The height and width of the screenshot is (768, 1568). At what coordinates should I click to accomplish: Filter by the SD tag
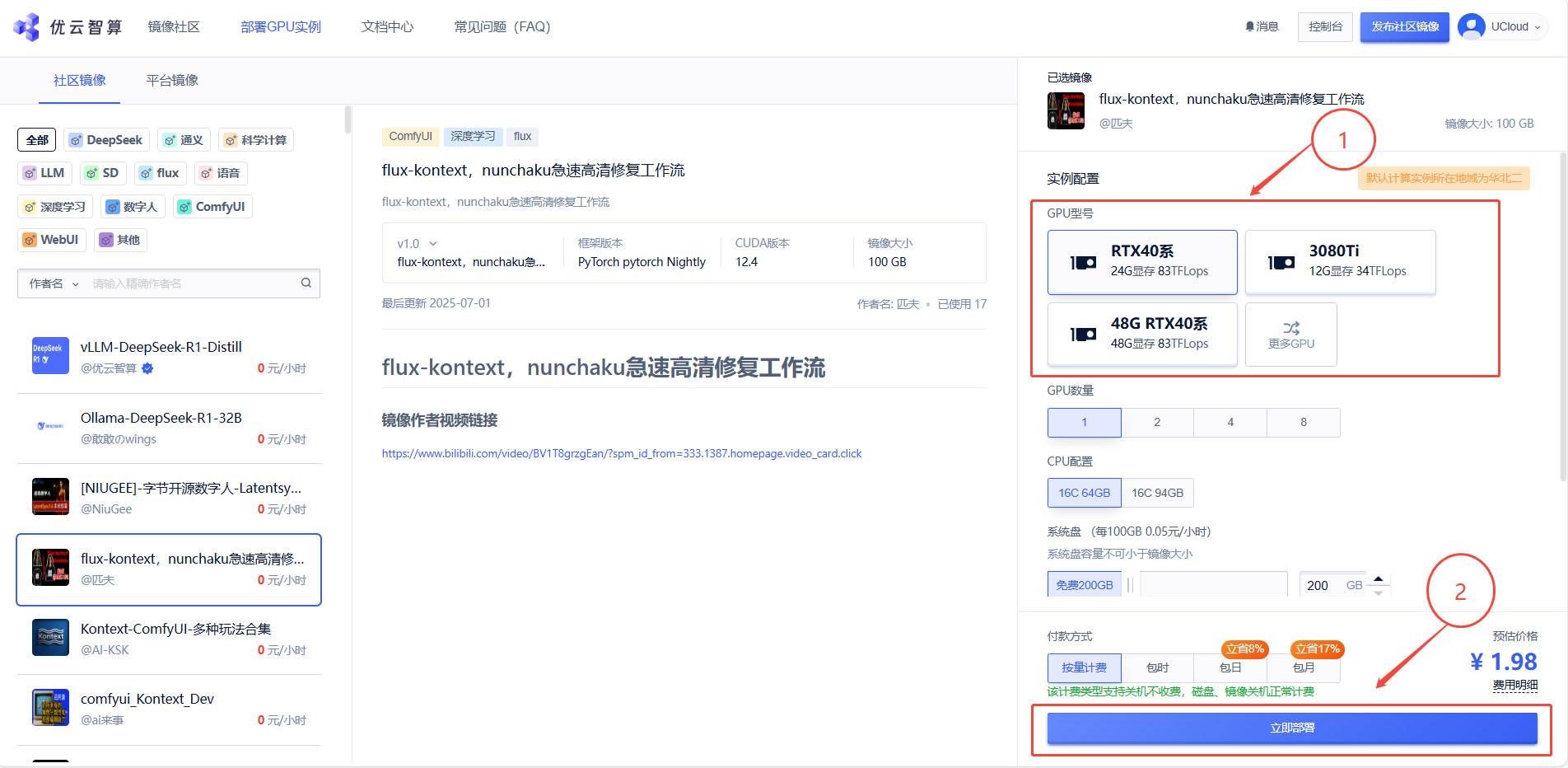pos(103,173)
